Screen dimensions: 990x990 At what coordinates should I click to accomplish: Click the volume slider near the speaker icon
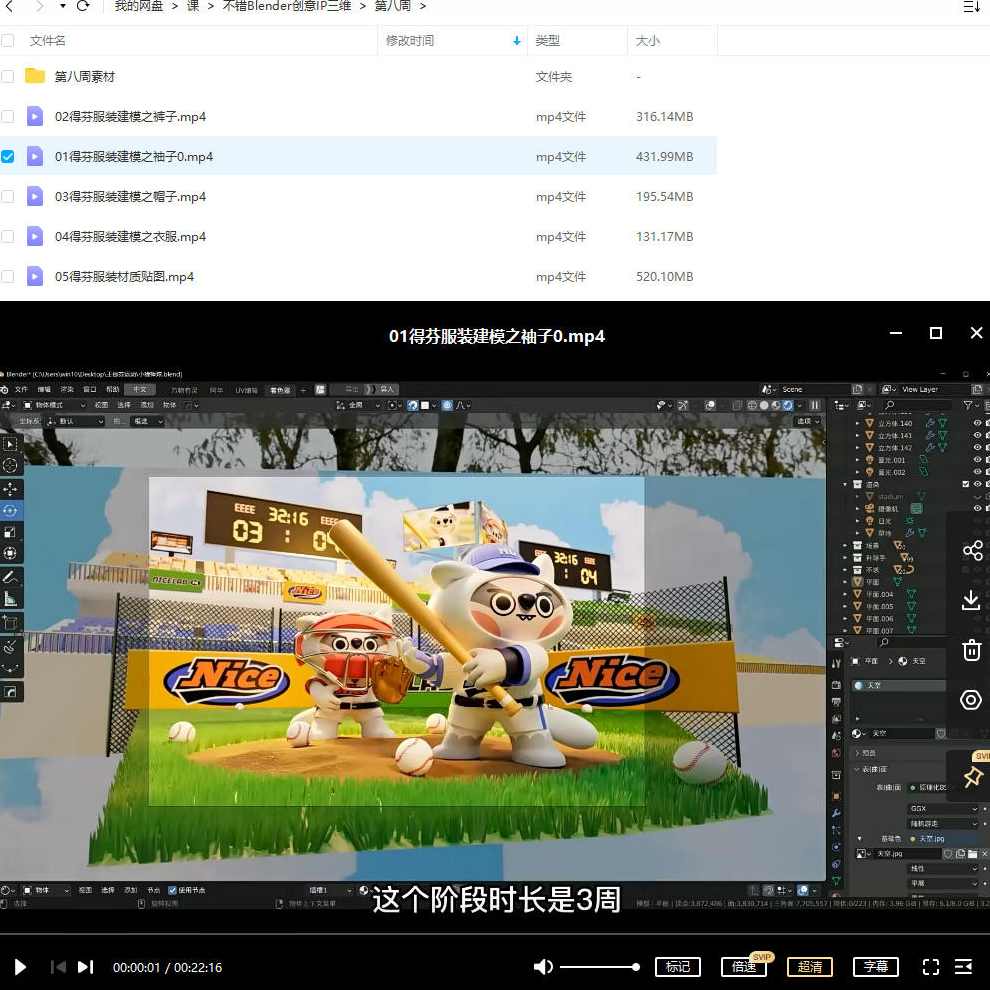[x=598, y=967]
